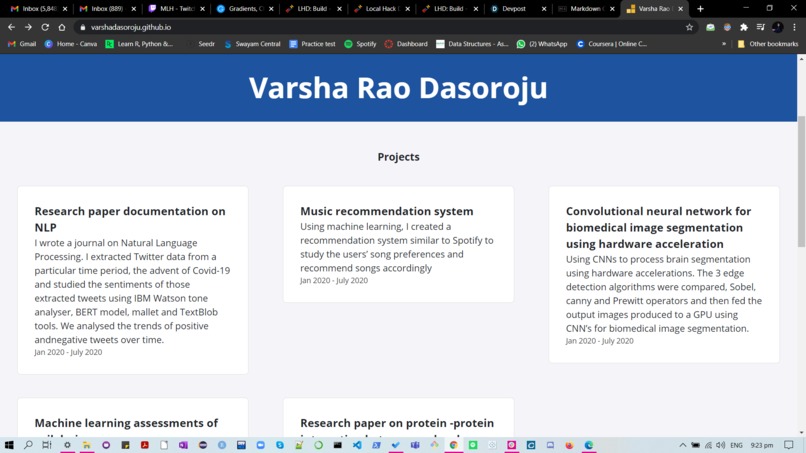806x453 pixels.
Task: Open the Learn R, Python bookmark
Action: [139, 44]
